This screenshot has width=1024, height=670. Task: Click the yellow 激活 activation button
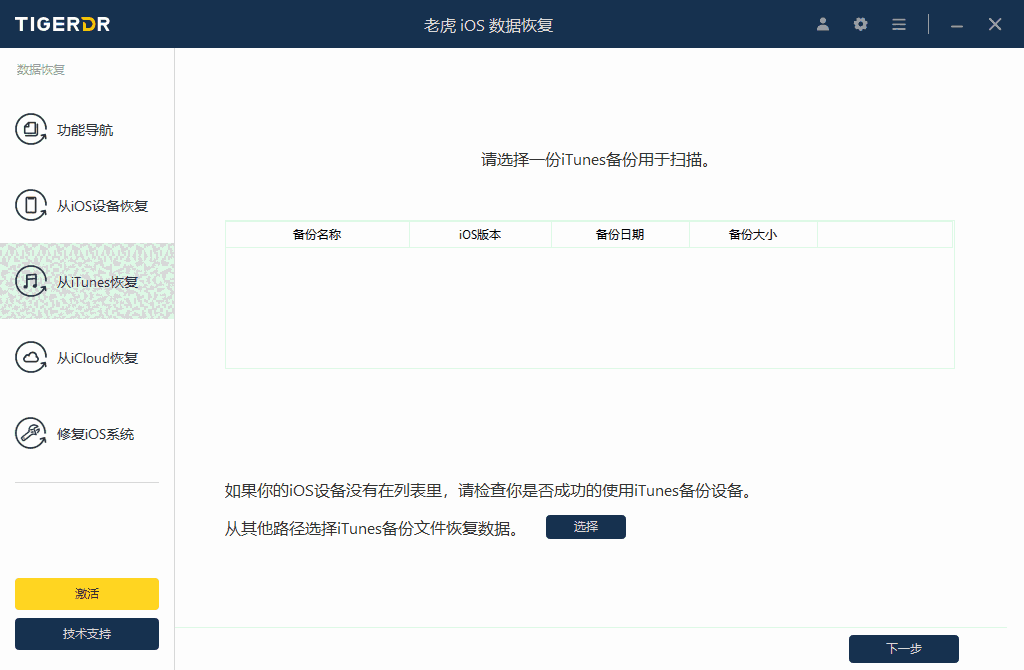coord(86,593)
